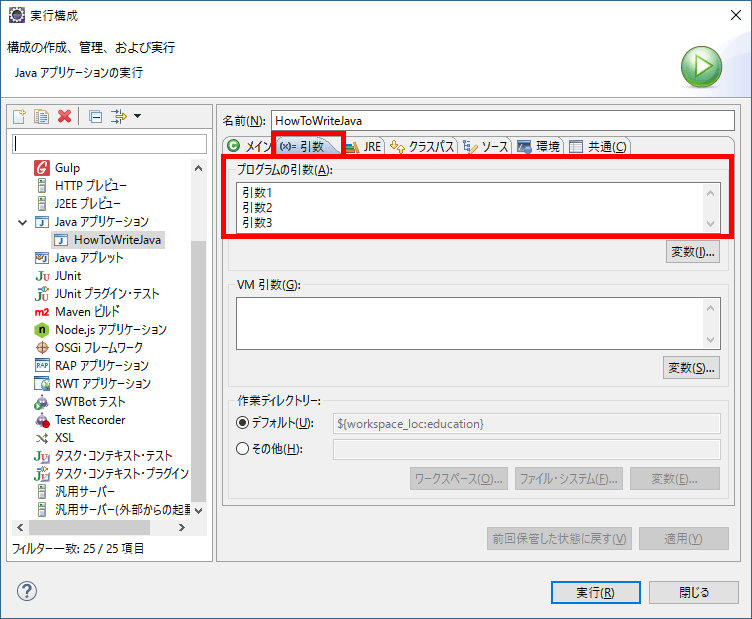Collapse the Java アプリケーション tree node

tap(22, 221)
